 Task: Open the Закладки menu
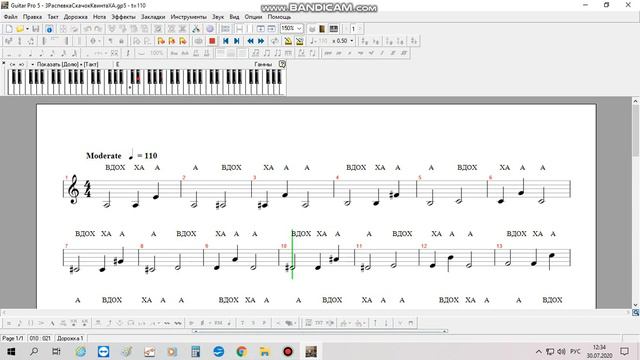153,17
